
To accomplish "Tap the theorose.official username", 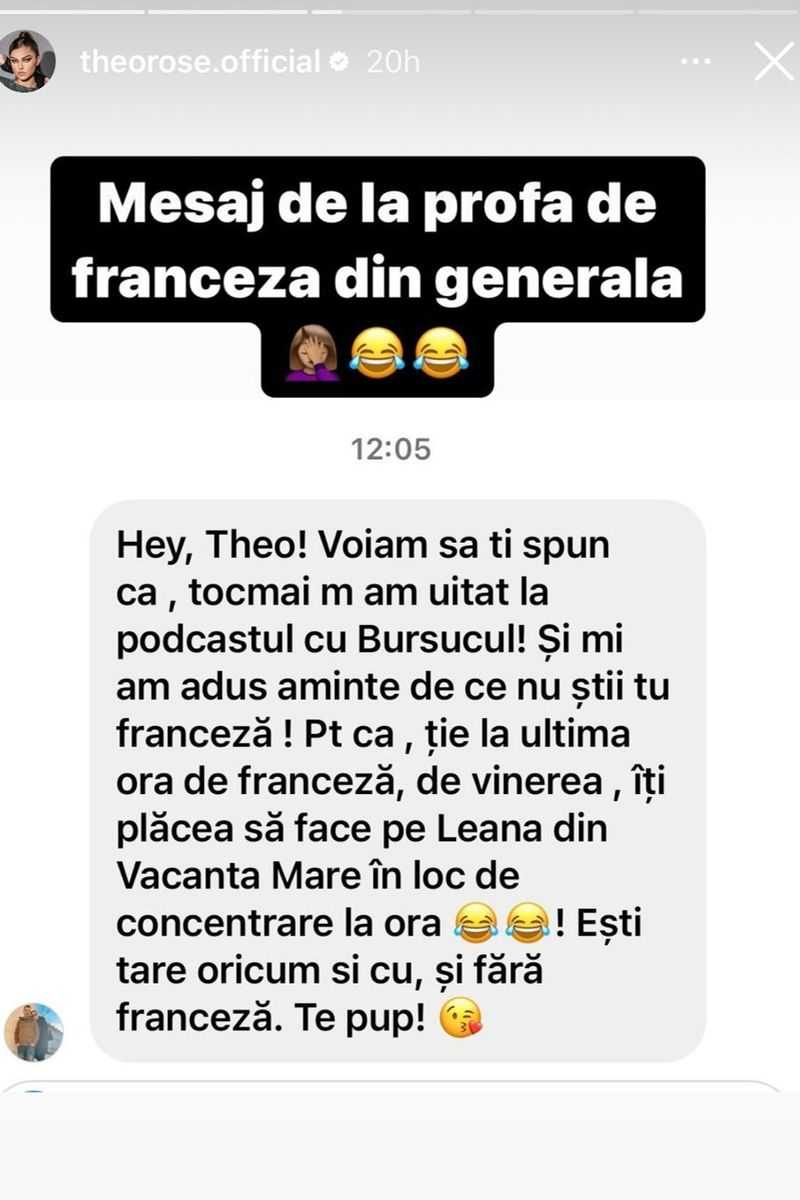I will point(200,62).
